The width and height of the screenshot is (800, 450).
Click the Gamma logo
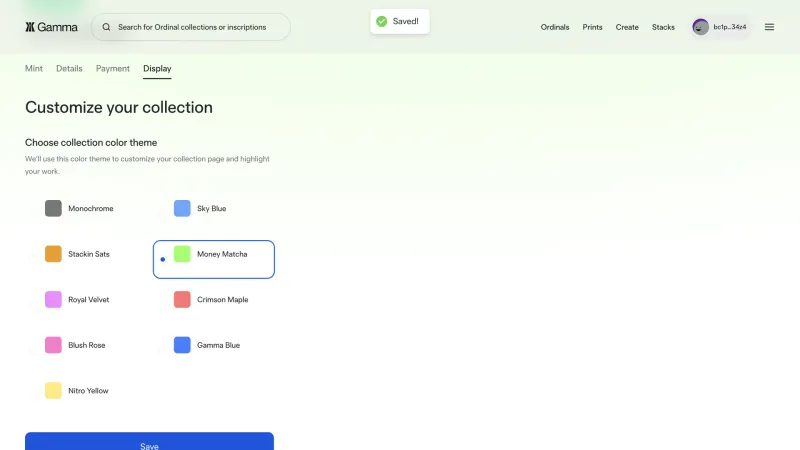(x=51, y=27)
